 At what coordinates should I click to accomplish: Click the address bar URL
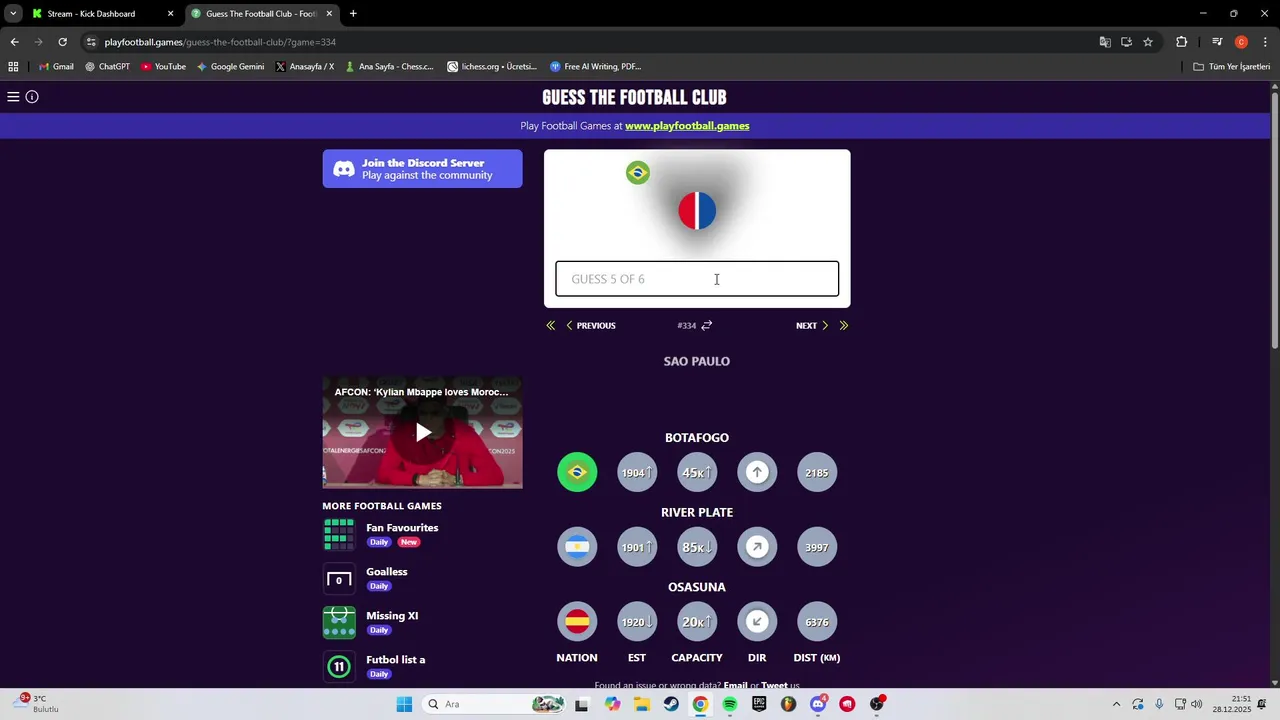click(x=220, y=42)
